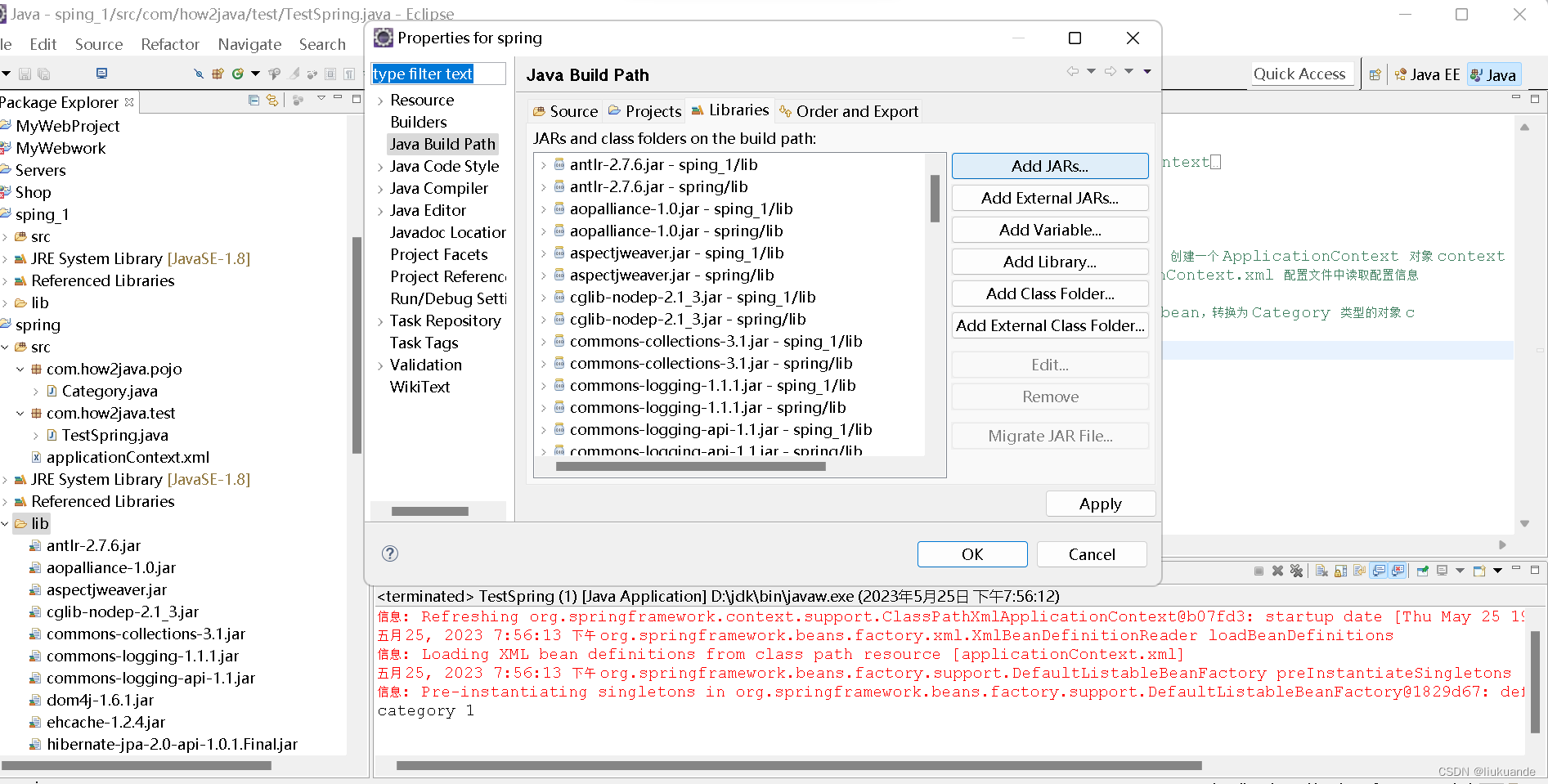
Task: Click Add External JARs... button
Action: click(1050, 198)
